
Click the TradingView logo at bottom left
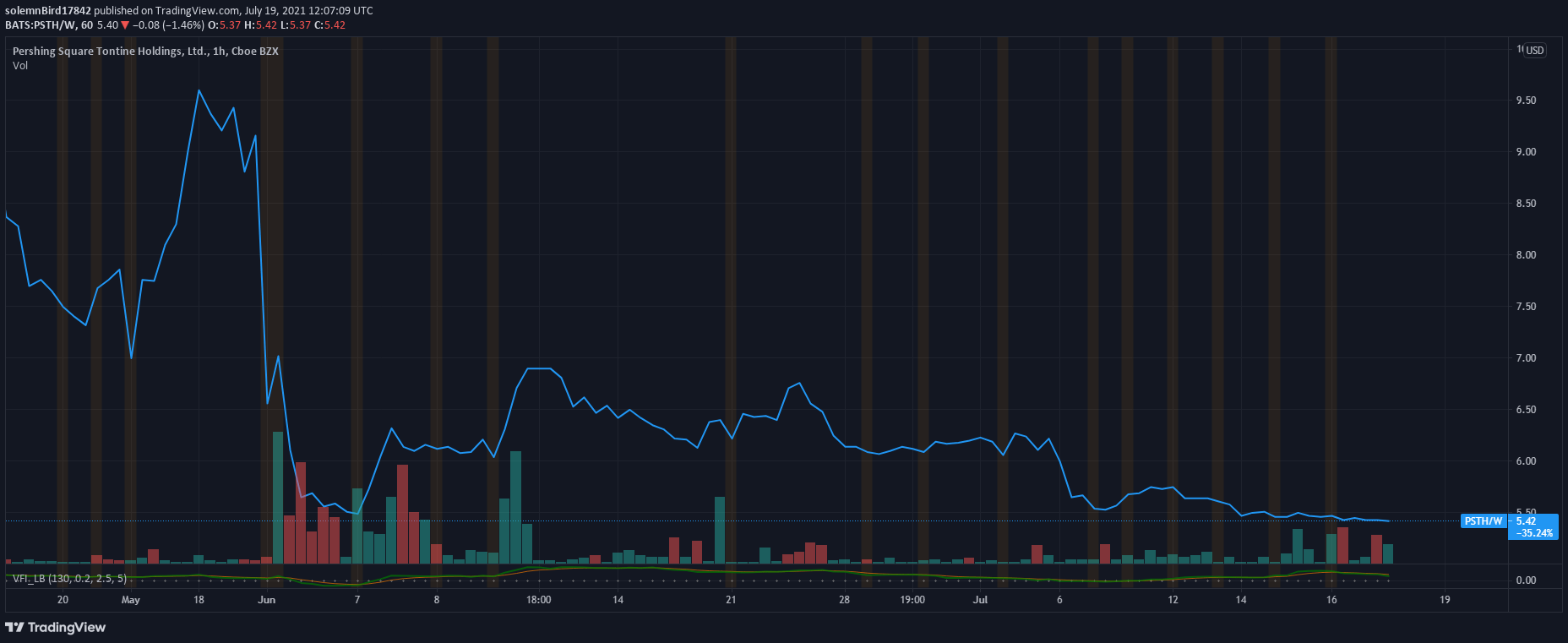pos(56,627)
